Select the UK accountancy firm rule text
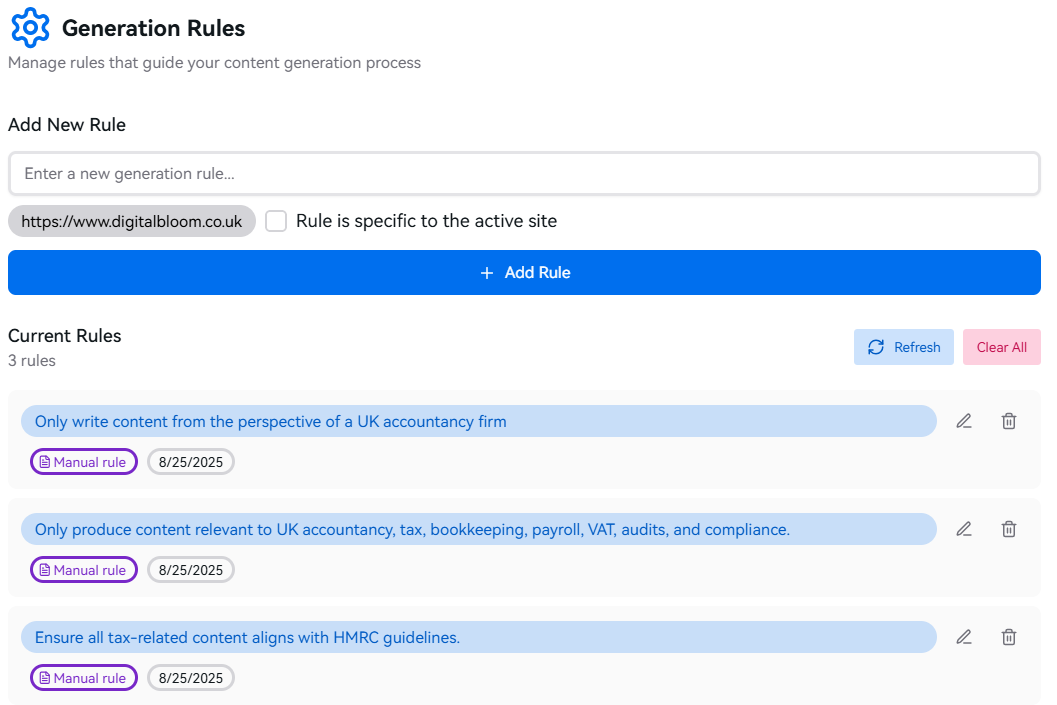Image resolution: width=1057 pixels, height=705 pixels. 271,422
